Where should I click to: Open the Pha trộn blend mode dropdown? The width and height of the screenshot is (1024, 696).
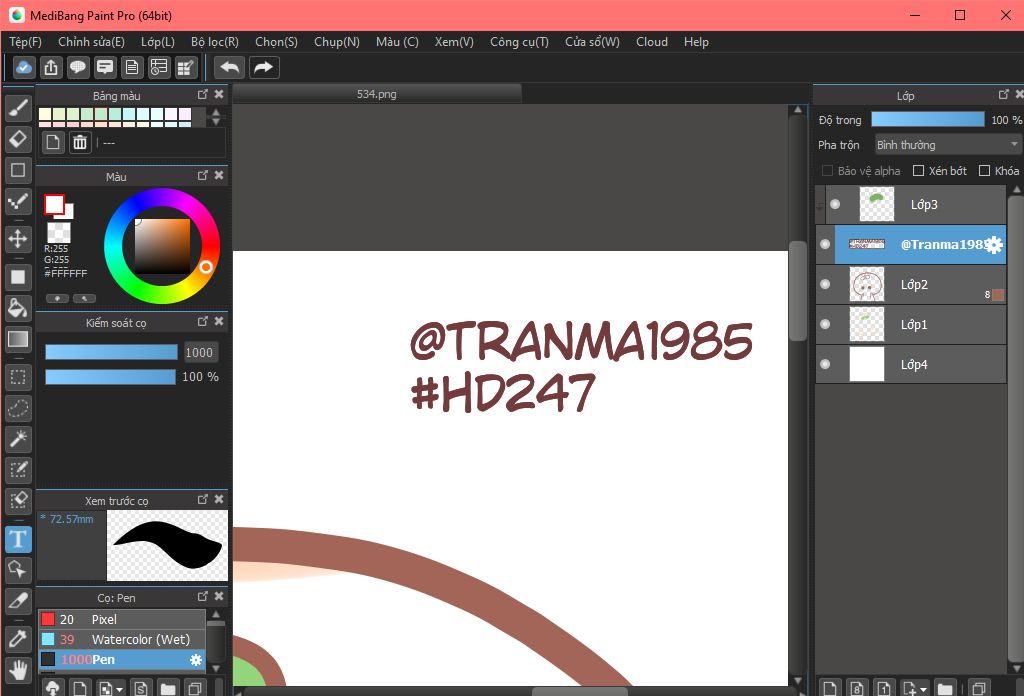pos(948,144)
